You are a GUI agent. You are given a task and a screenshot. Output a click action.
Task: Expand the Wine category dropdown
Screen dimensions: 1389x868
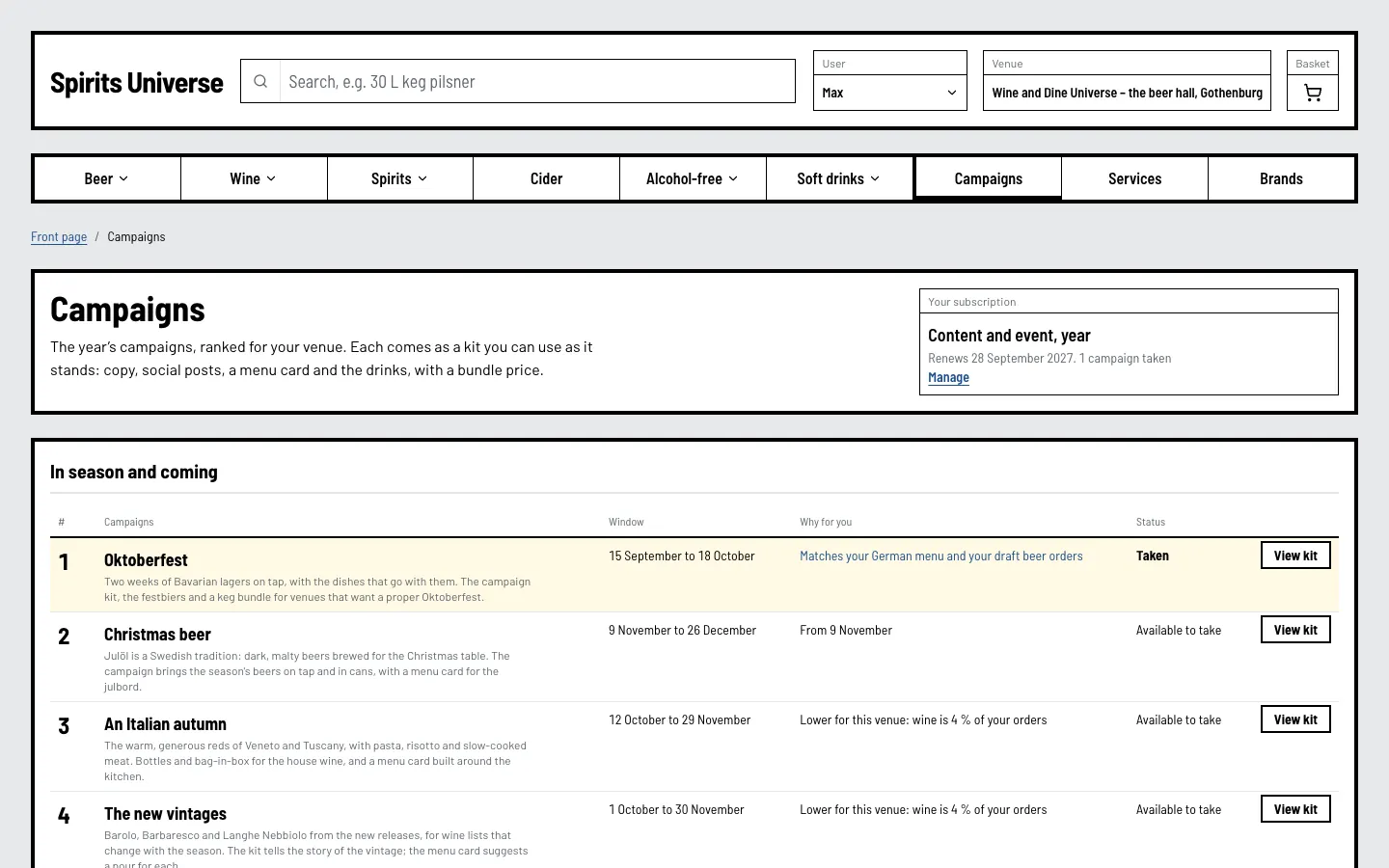click(254, 178)
